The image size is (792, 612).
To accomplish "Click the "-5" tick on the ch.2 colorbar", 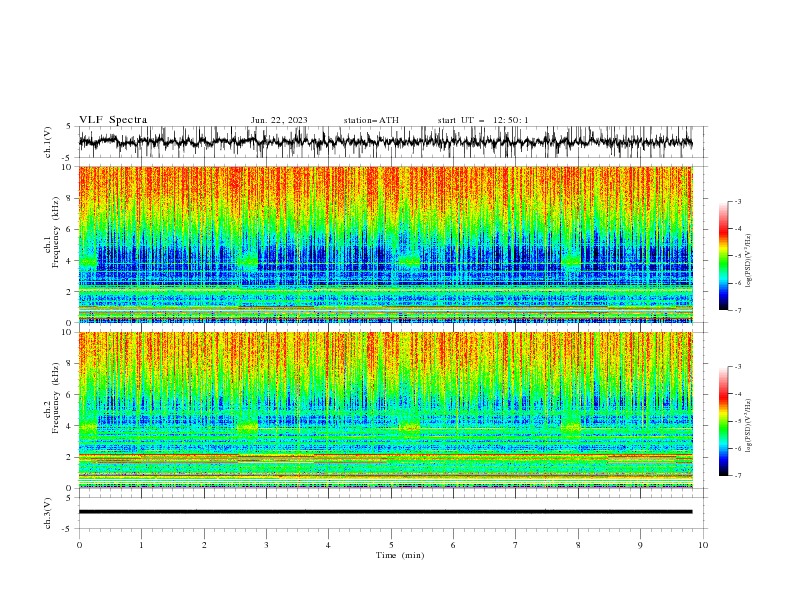I will point(737,421).
